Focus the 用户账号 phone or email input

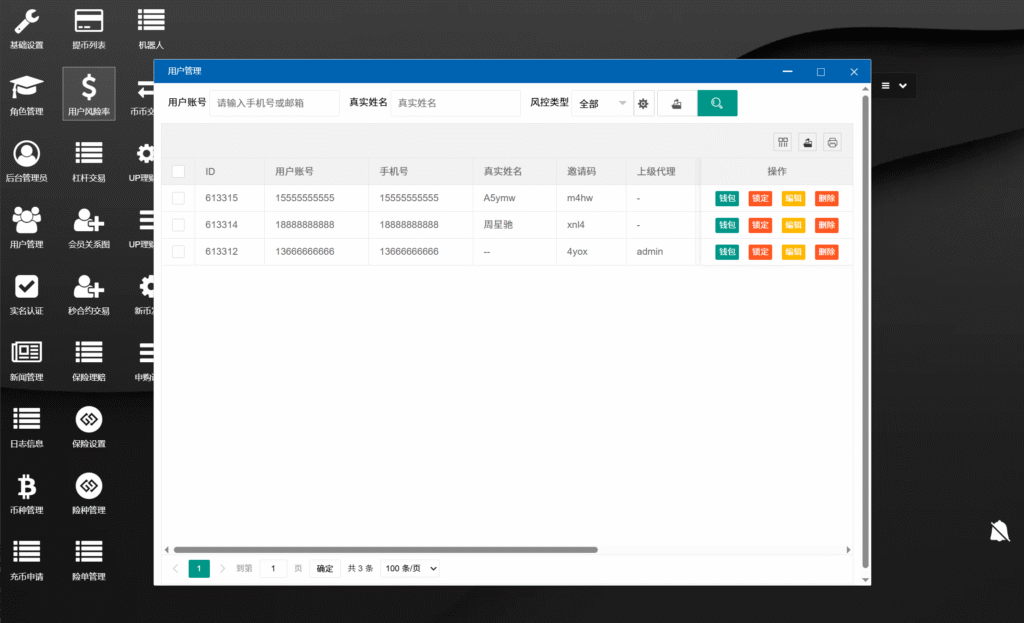pos(274,103)
